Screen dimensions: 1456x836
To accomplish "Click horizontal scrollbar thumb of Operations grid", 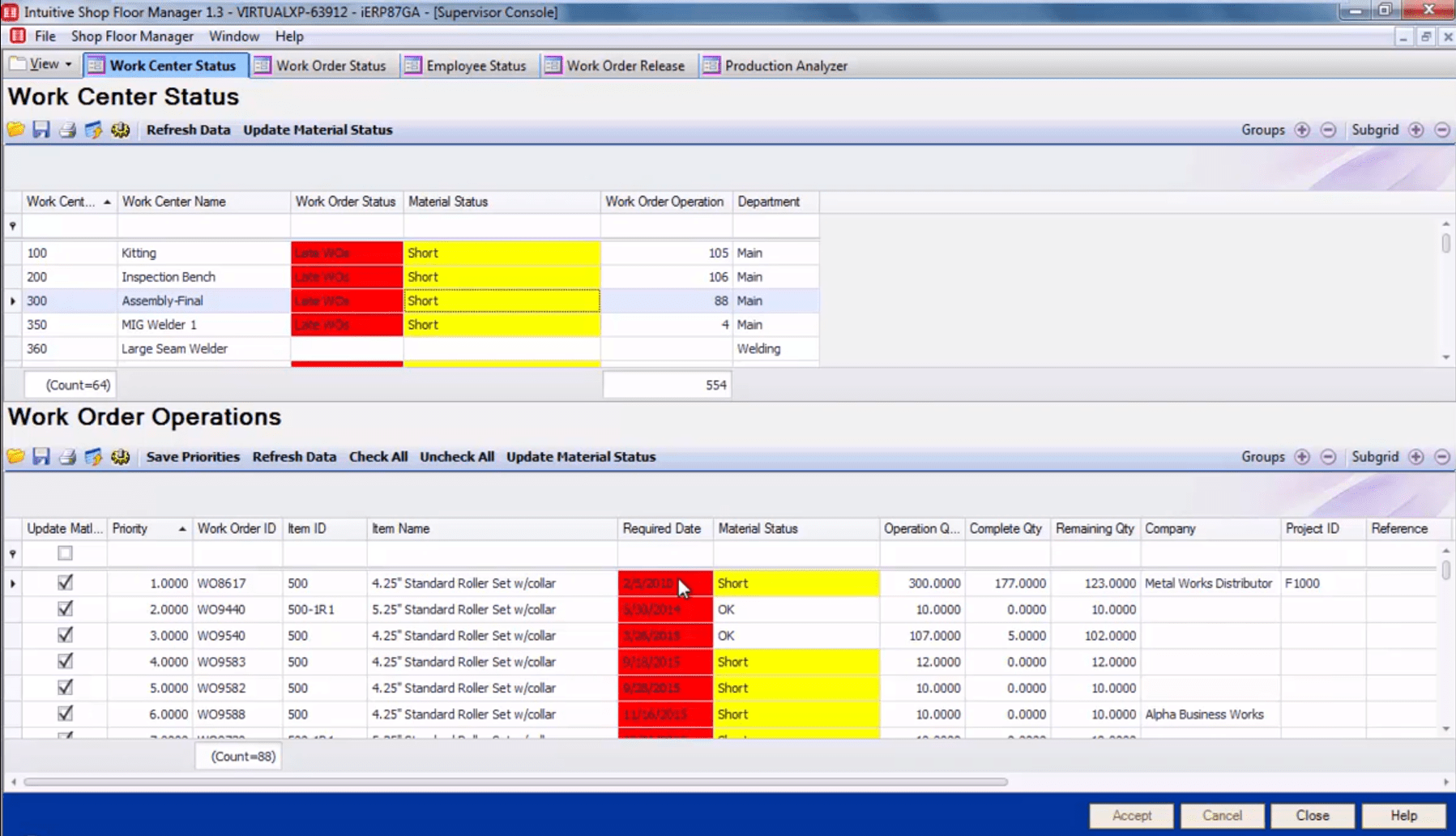I will pyautogui.click(x=516, y=782).
